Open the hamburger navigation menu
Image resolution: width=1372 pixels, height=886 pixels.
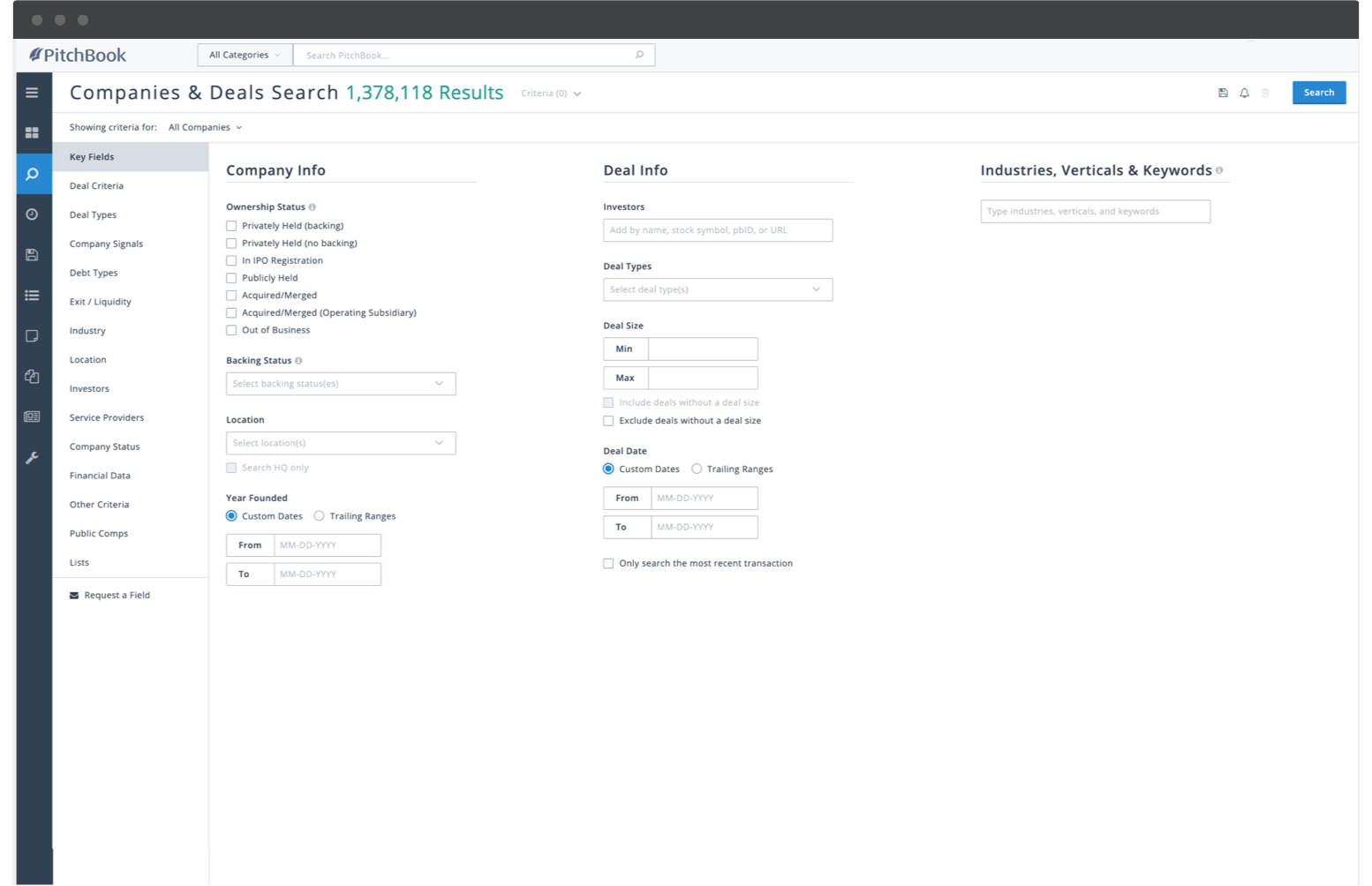[x=33, y=92]
